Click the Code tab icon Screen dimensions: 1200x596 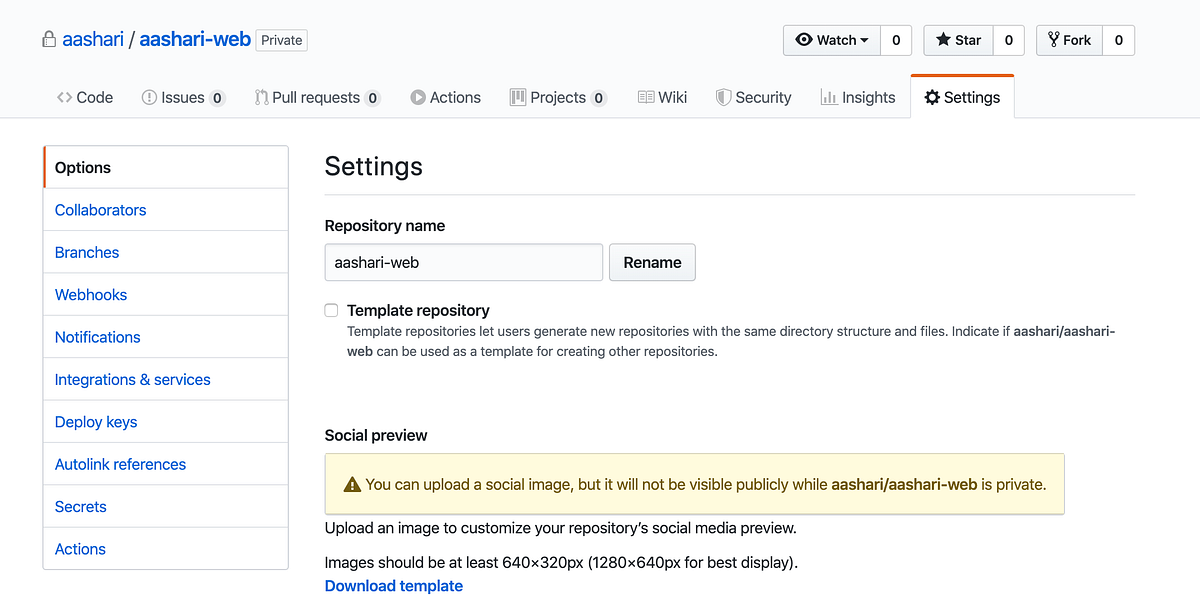pyautogui.click(x=64, y=97)
